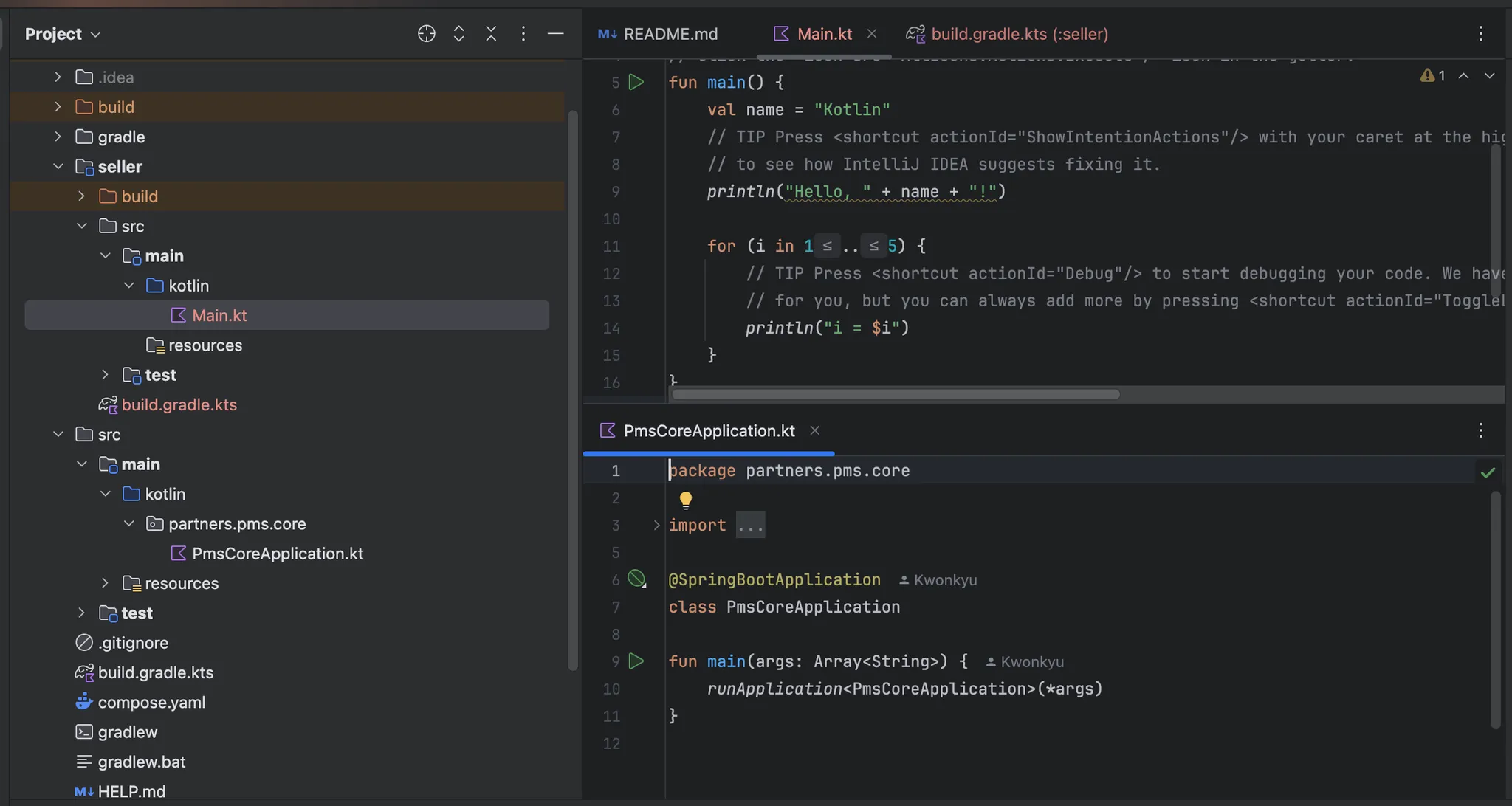
Task: Go to next highlighted error arrow
Action: [x=1489, y=76]
